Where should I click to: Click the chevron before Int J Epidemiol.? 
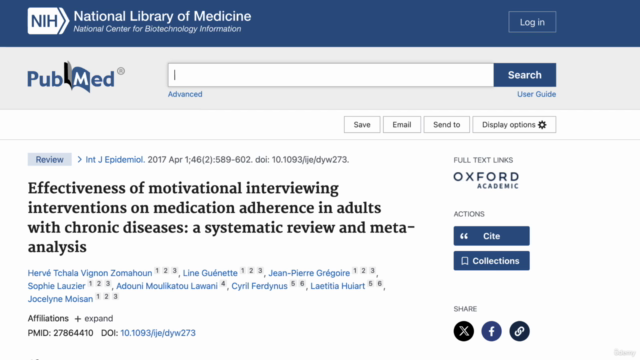80,160
